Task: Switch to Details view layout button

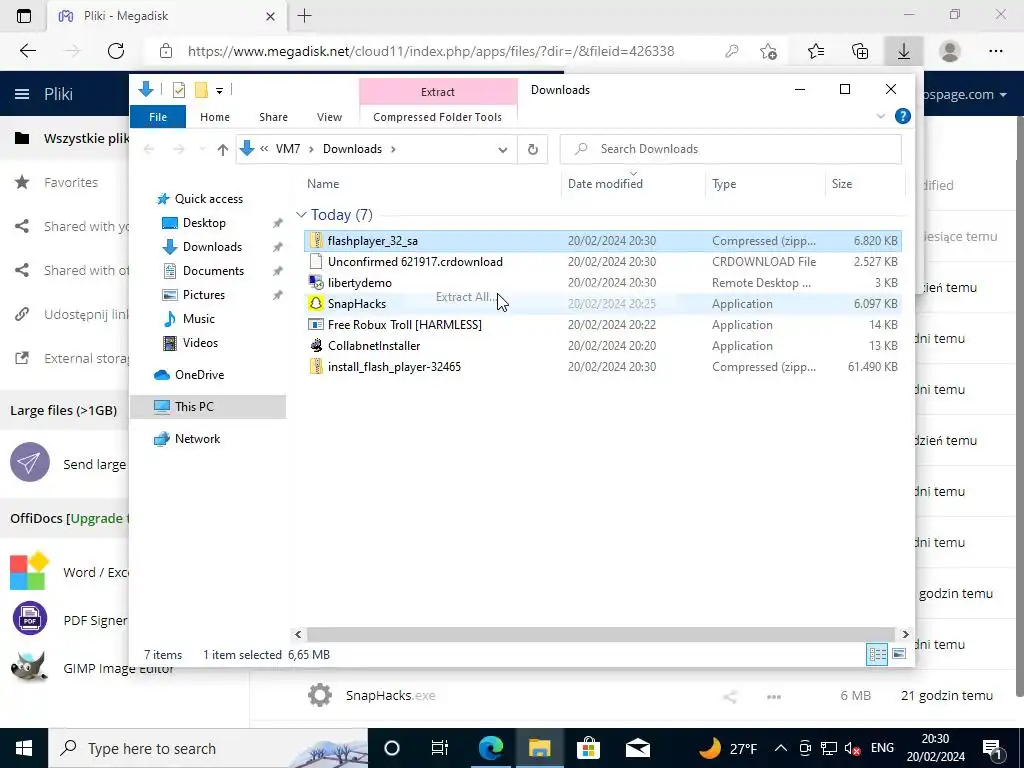Action: [877, 654]
